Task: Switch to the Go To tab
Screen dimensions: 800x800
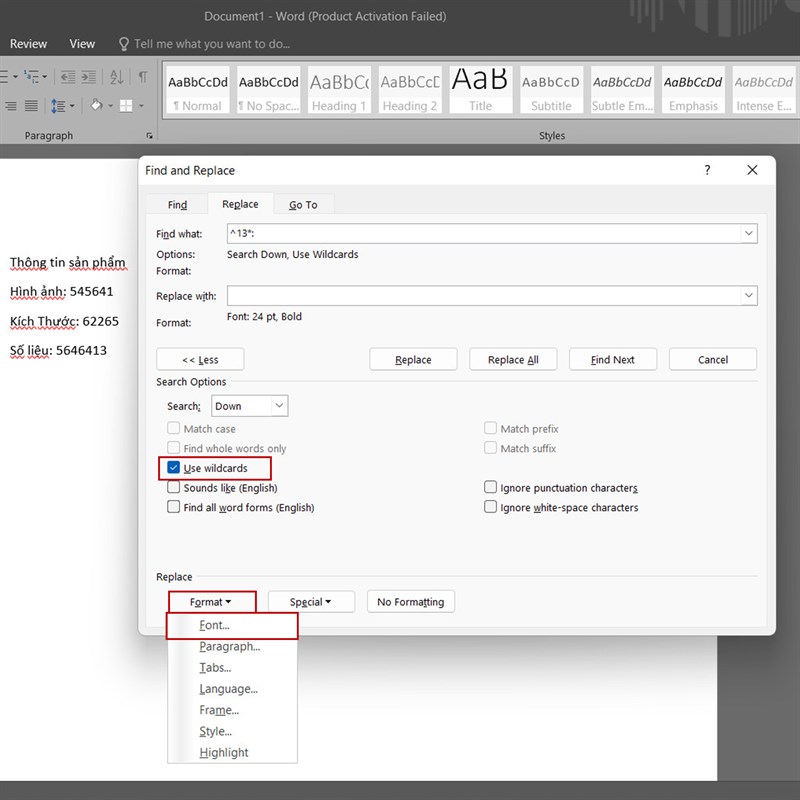Action: [x=303, y=204]
